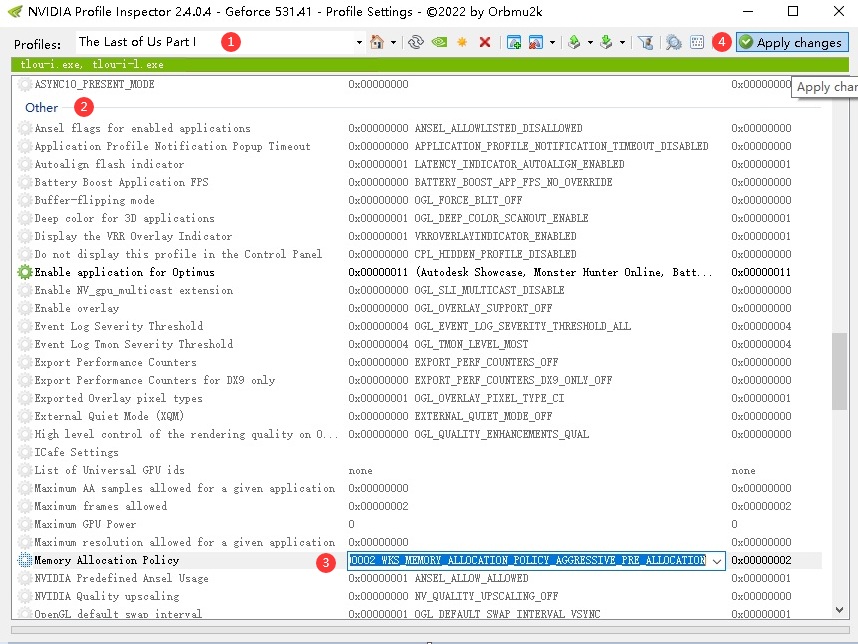Open the Memory Allocation Policy value dropdown
The width and height of the screenshot is (858, 644).
(717, 561)
